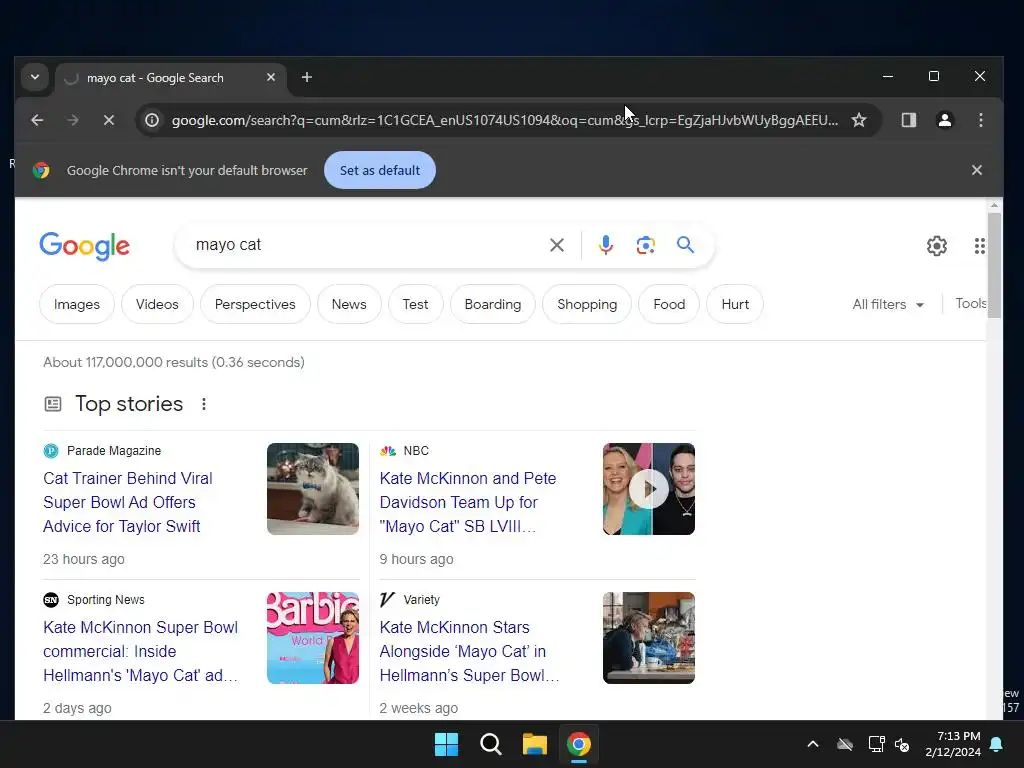This screenshot has height=768, width=1024.
Task: Bookmark this page with the star icon
Action: tap(859, 120)
